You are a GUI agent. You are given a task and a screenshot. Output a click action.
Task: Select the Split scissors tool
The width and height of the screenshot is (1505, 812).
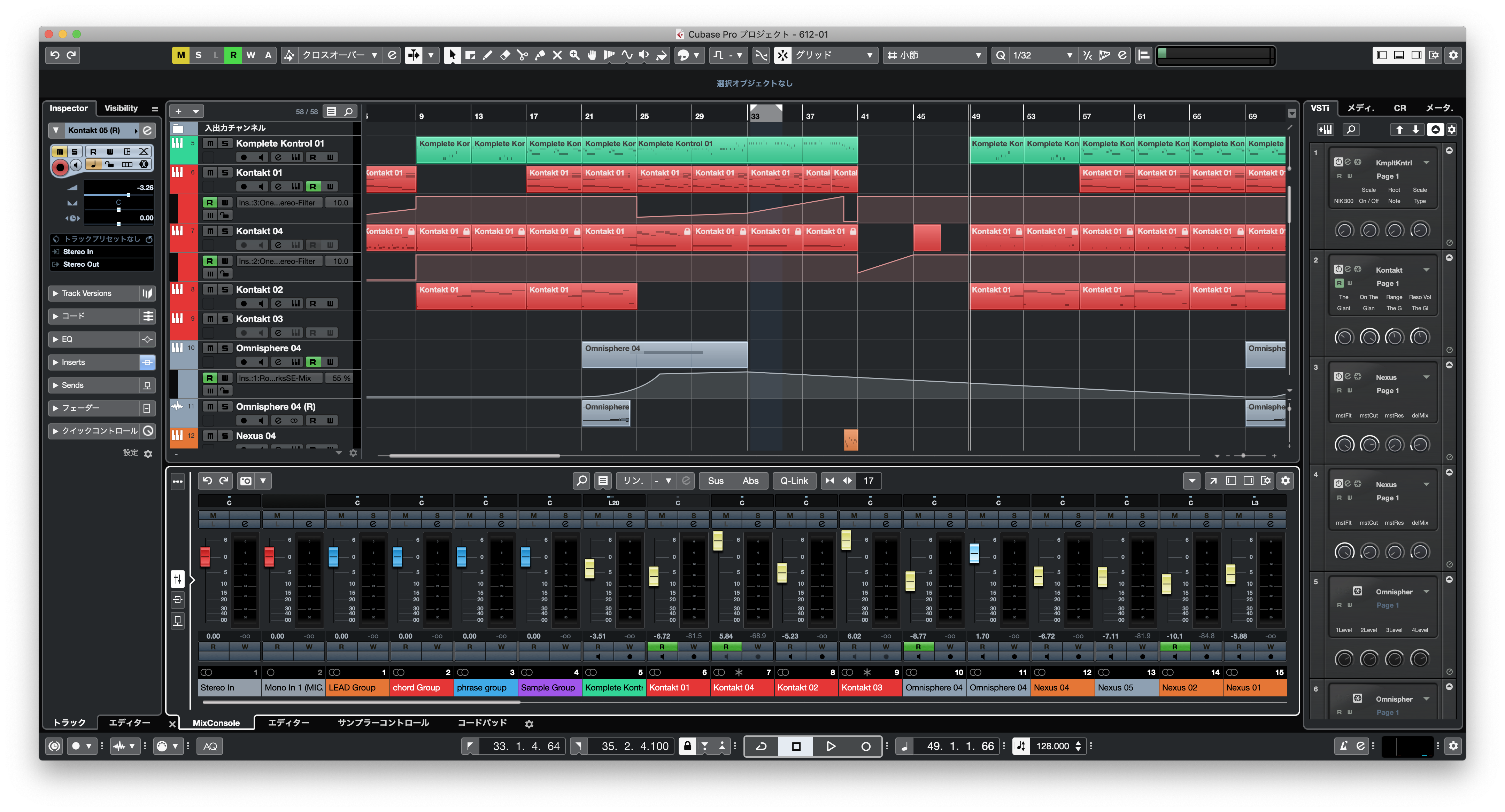coord(522,55)
